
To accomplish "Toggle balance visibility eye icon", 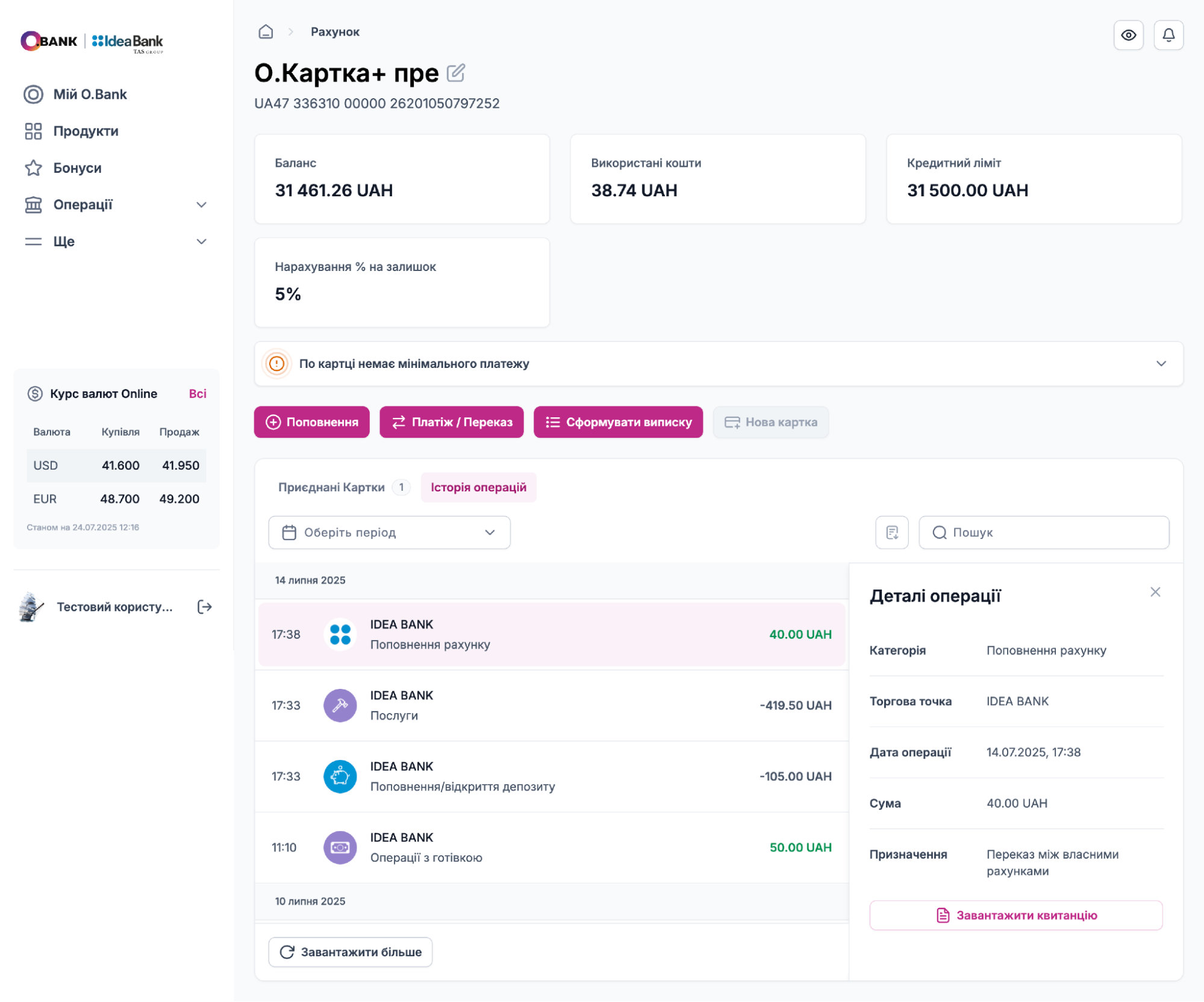I will (1128, 35).
